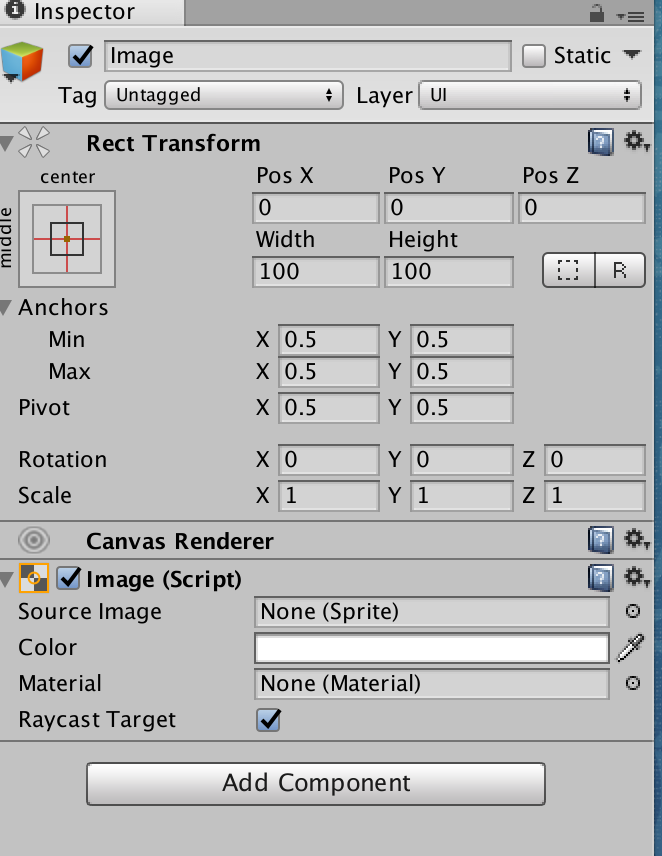This screenshot has width=662, height=856.
Task: Click the Rotation Y field
Action: point(462,460)
